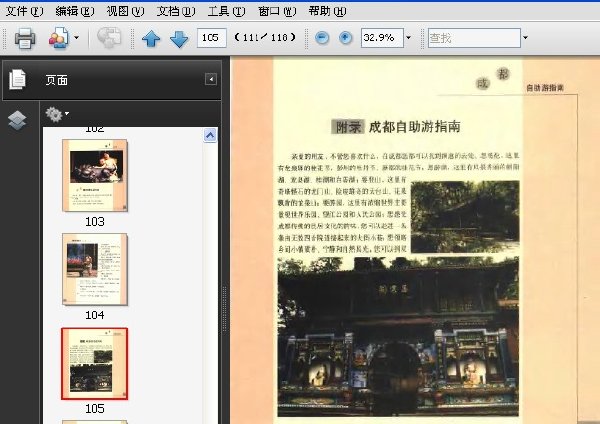Go to next page with down arrow
Screen dimensions: 600x424
(179, 39)
